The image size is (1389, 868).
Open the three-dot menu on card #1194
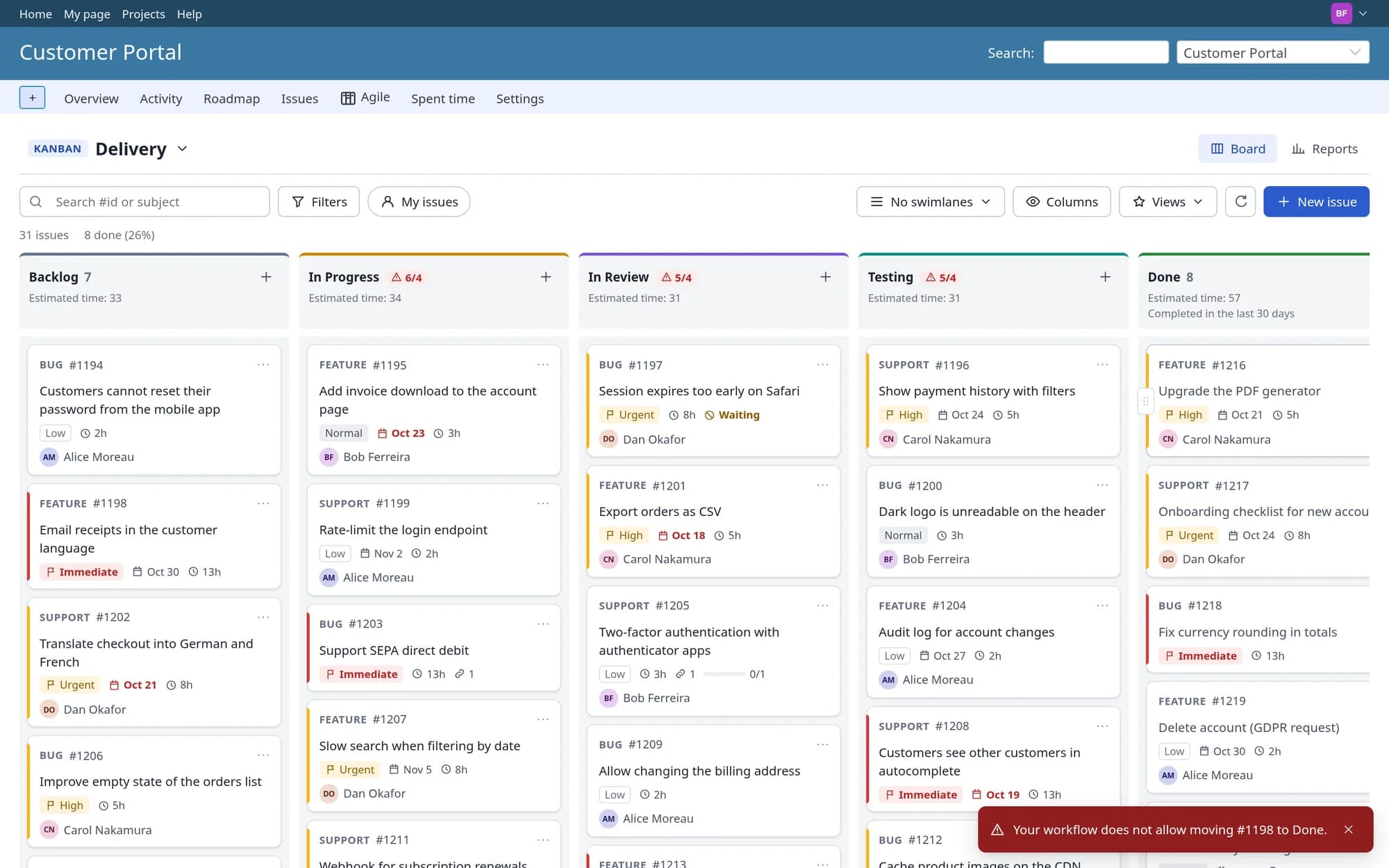tap(263, 365)
